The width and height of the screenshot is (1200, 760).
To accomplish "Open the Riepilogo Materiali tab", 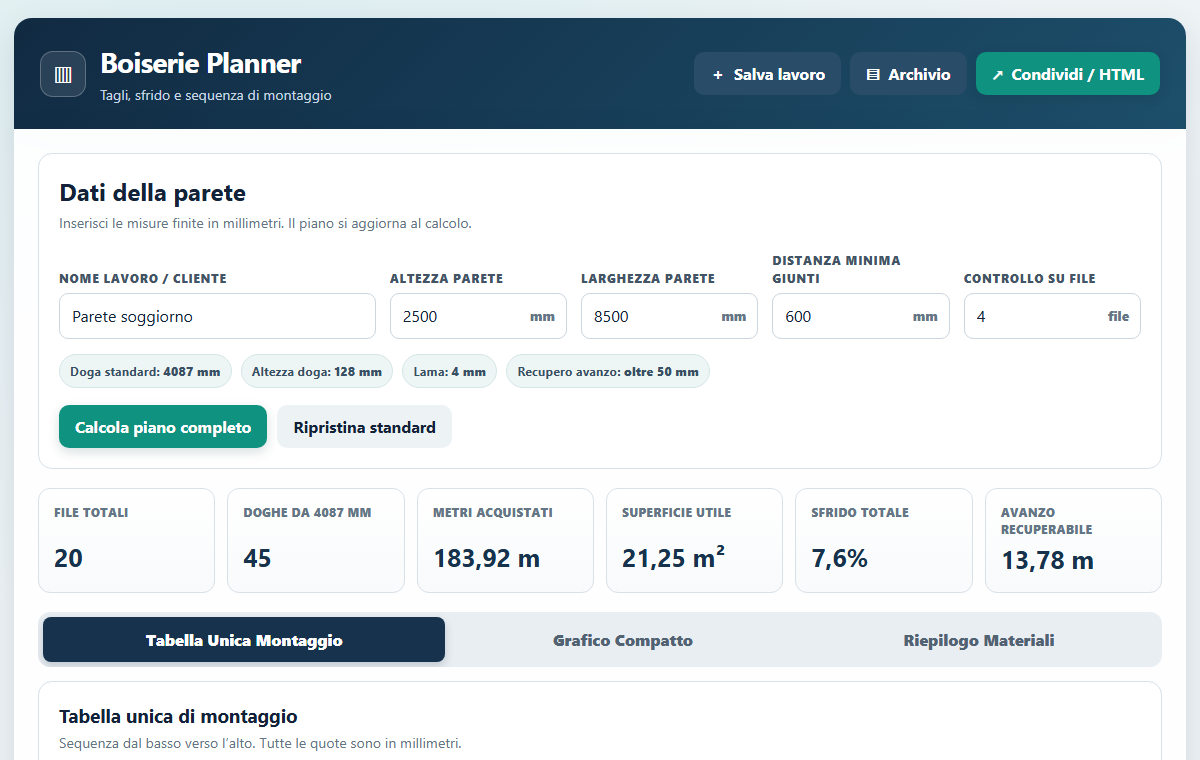I will (x=979, y=640).
